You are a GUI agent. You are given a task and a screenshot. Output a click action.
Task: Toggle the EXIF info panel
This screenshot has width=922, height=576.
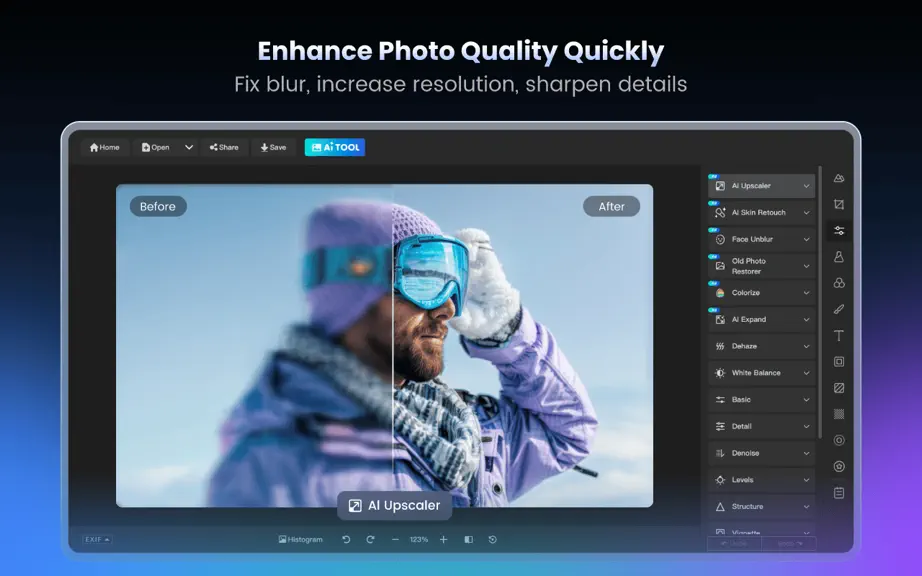pos(97,540)
